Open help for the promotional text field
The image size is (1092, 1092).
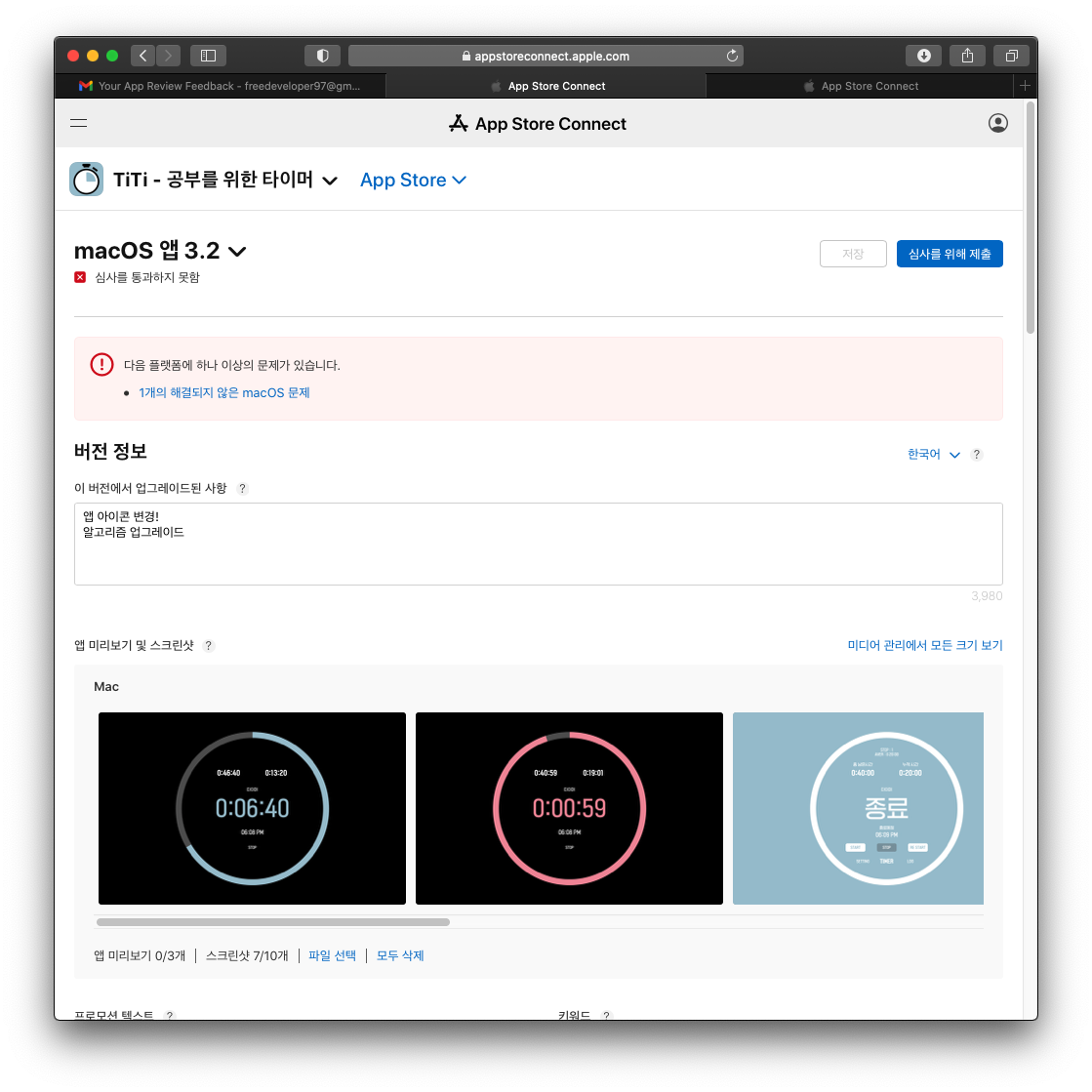tap(169, 1015)
